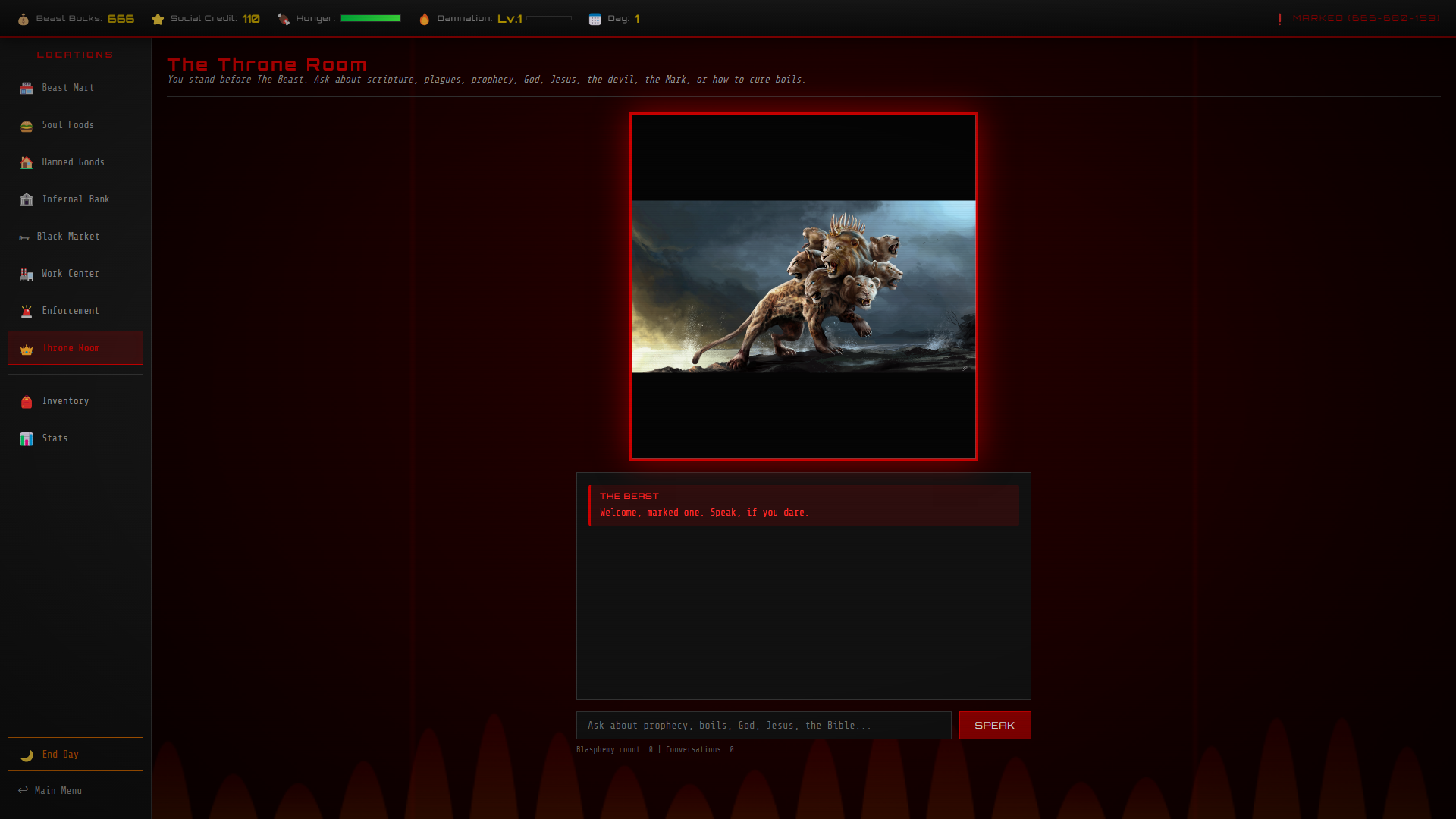Click the Inventory backpack icon

click(x=27, y=402)
